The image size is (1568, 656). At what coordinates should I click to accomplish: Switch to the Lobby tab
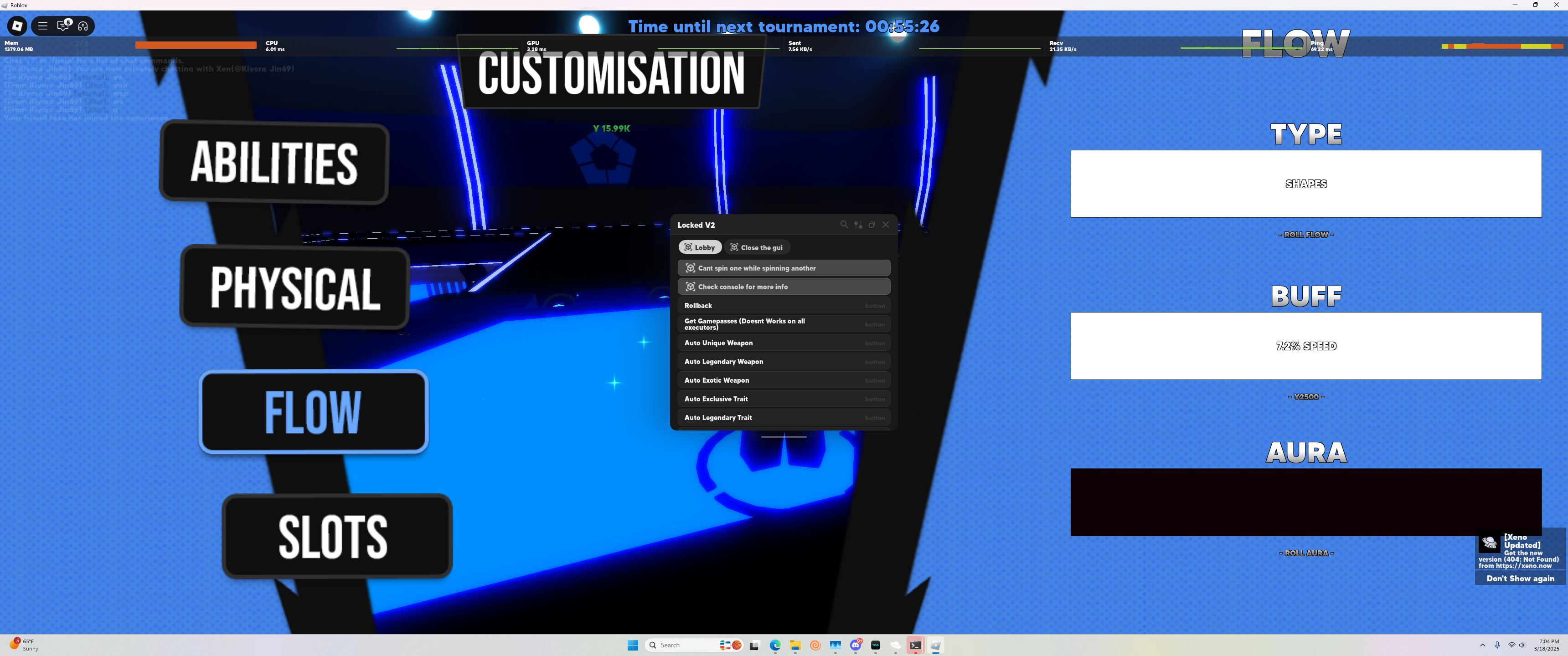tap(700, 247)
